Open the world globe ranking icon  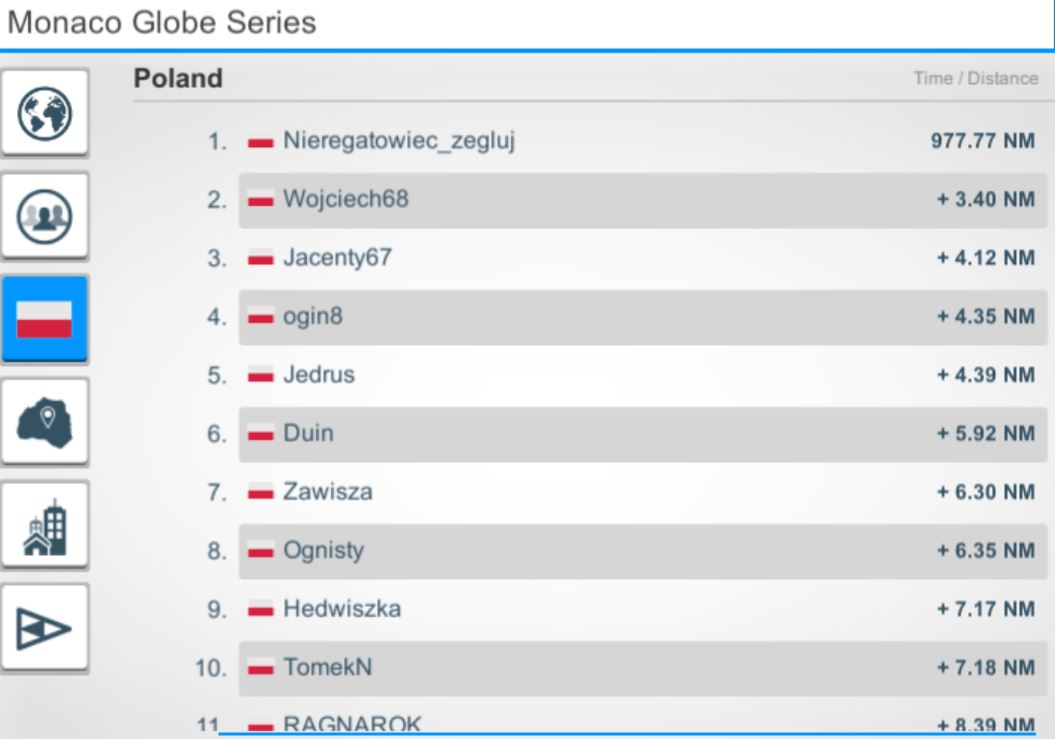pos(44,112)
